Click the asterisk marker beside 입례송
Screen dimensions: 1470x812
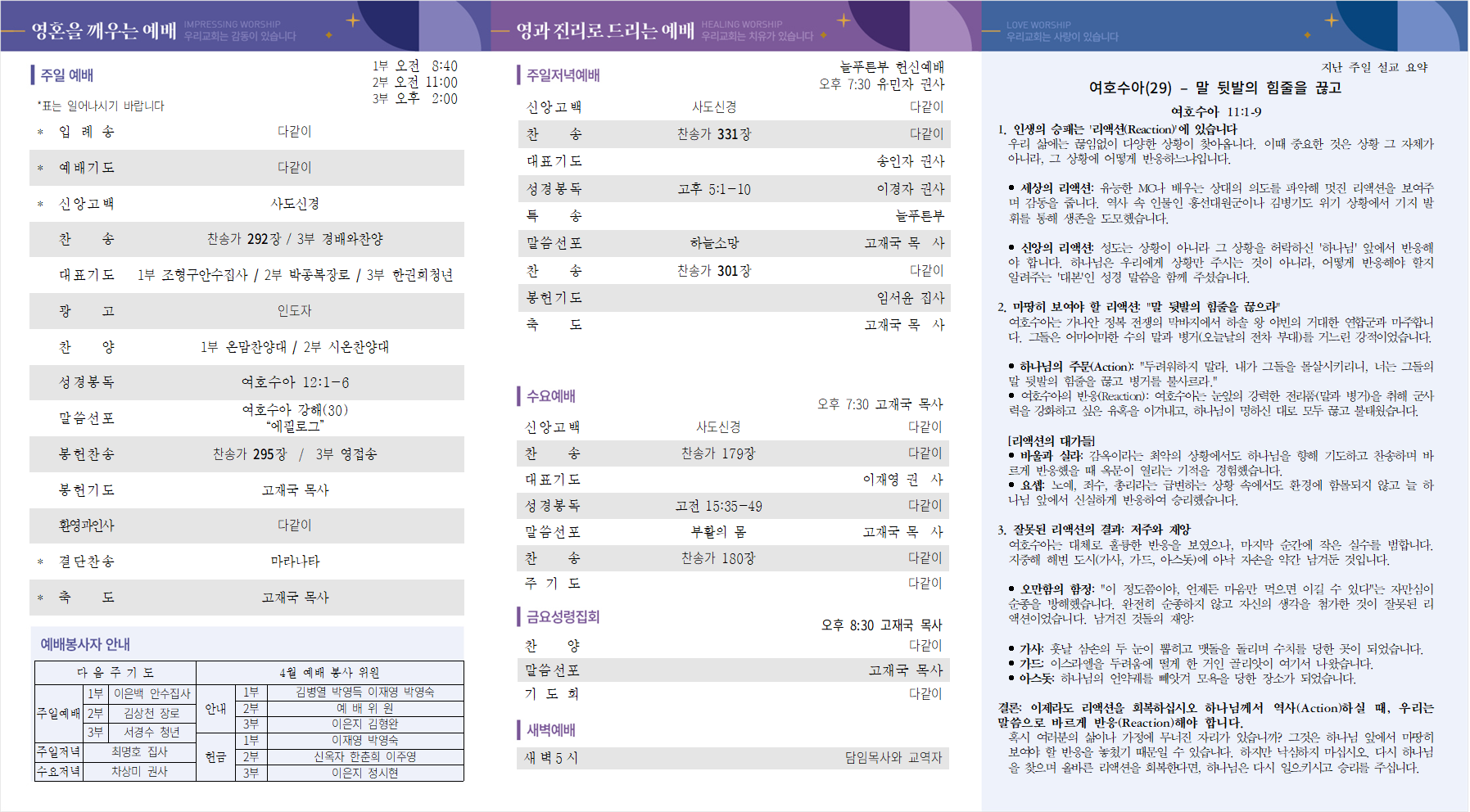pos(40,133)
